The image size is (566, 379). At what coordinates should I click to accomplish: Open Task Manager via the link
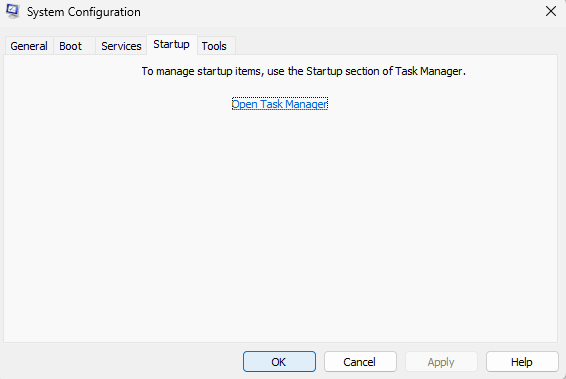280,104
